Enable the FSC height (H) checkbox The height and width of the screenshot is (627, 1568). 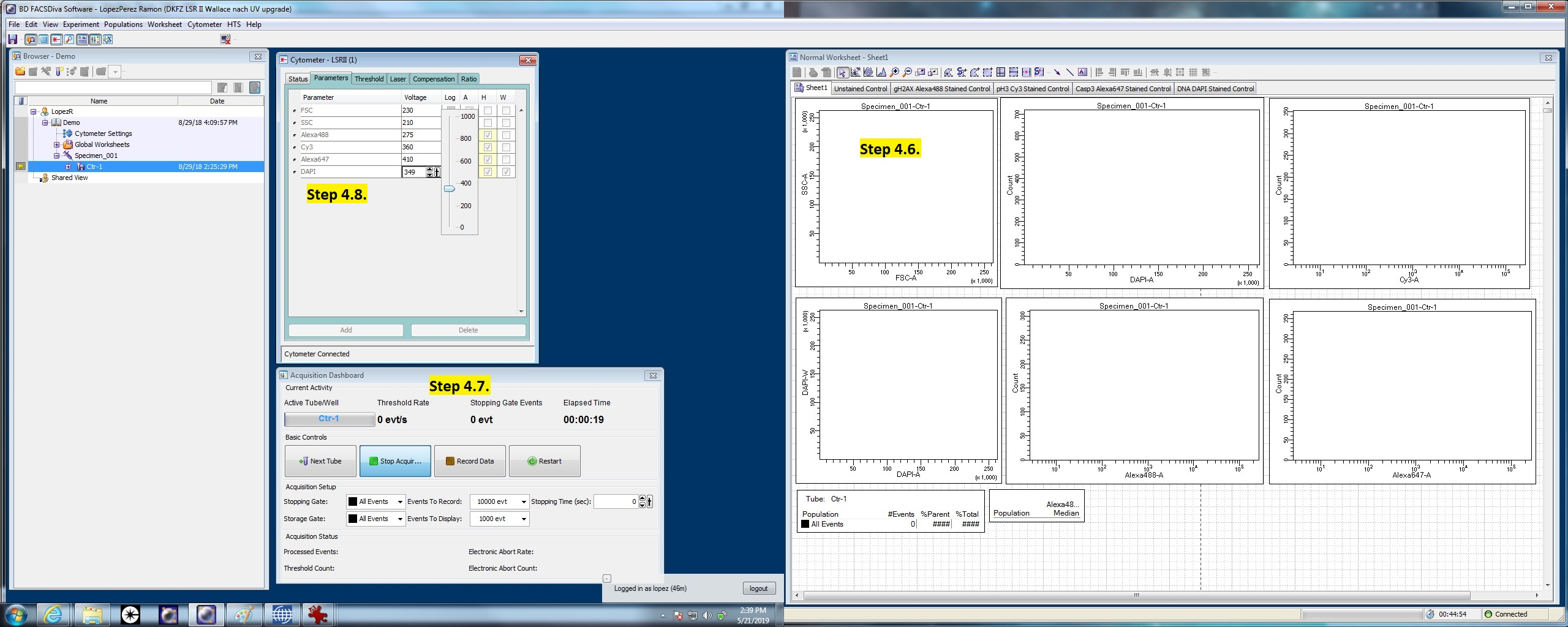coord(488,111)
